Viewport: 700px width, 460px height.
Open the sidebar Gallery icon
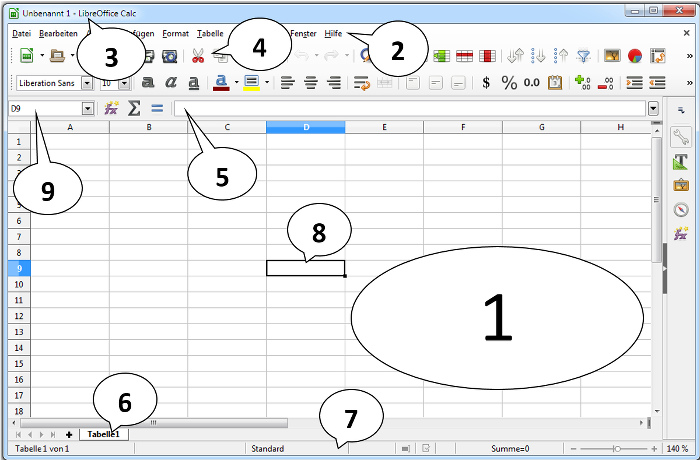(681, 185)
